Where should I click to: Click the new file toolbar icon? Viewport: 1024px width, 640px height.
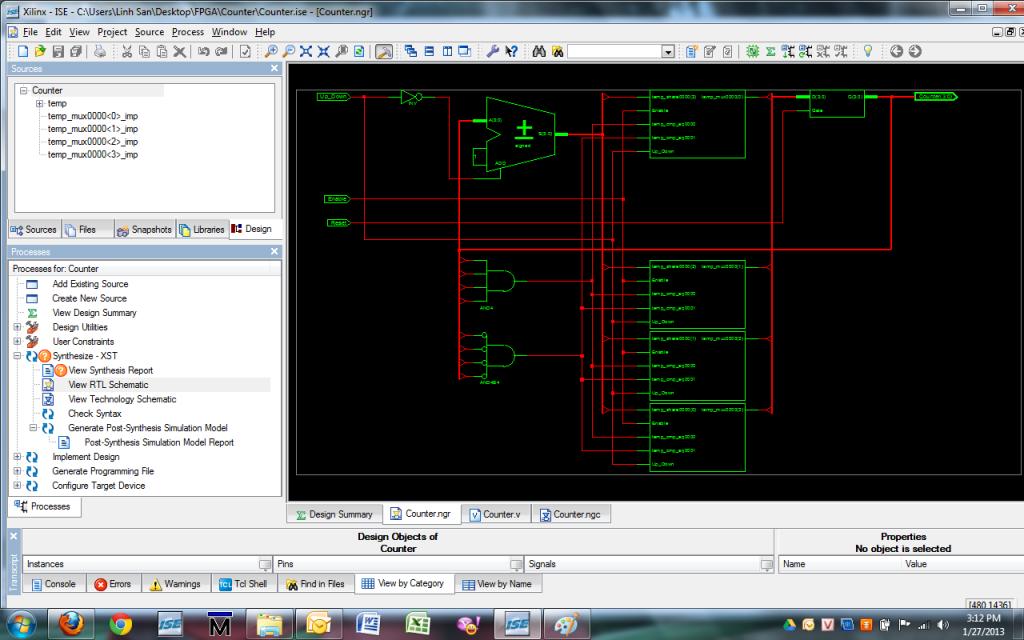pos(22,51)
